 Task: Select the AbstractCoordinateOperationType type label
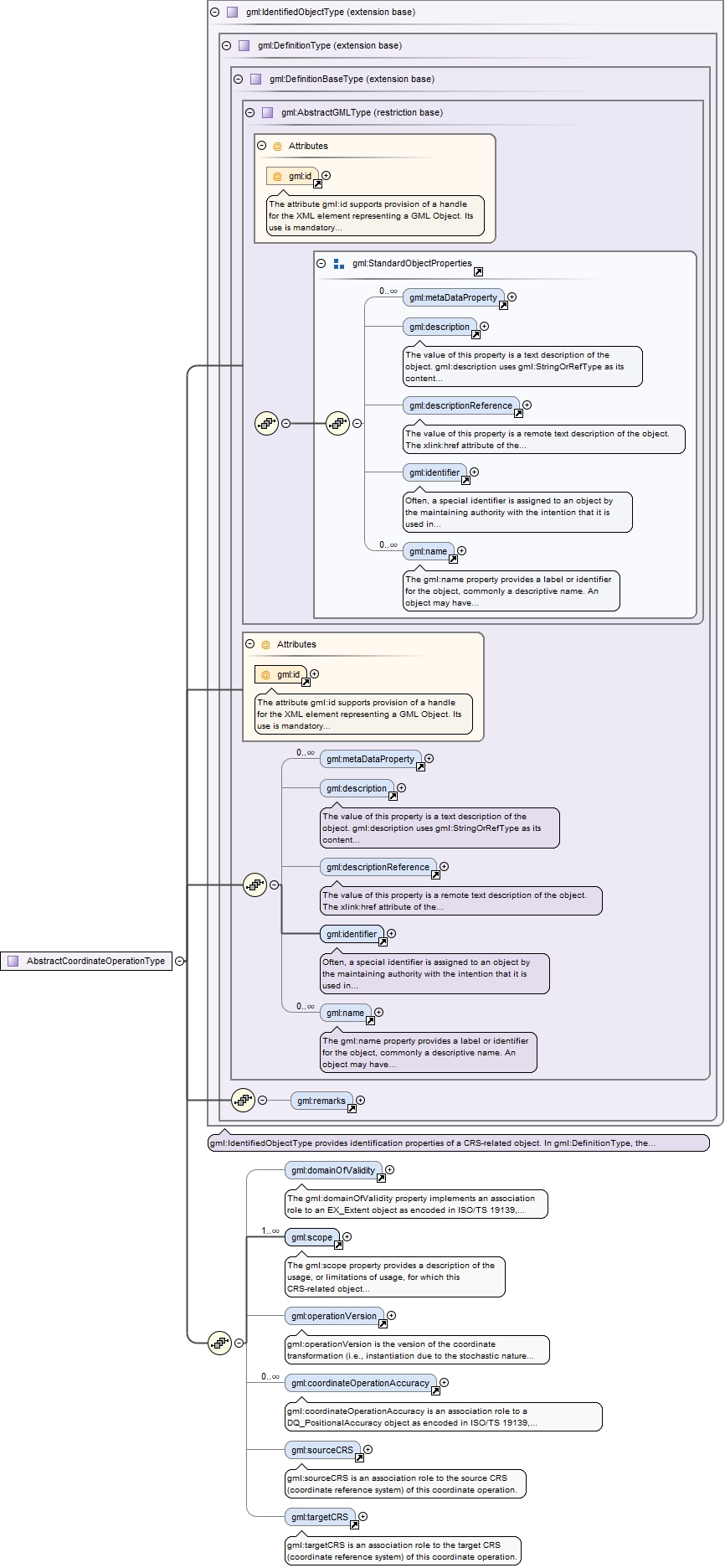pyautogui.click(x=95, y=961)
